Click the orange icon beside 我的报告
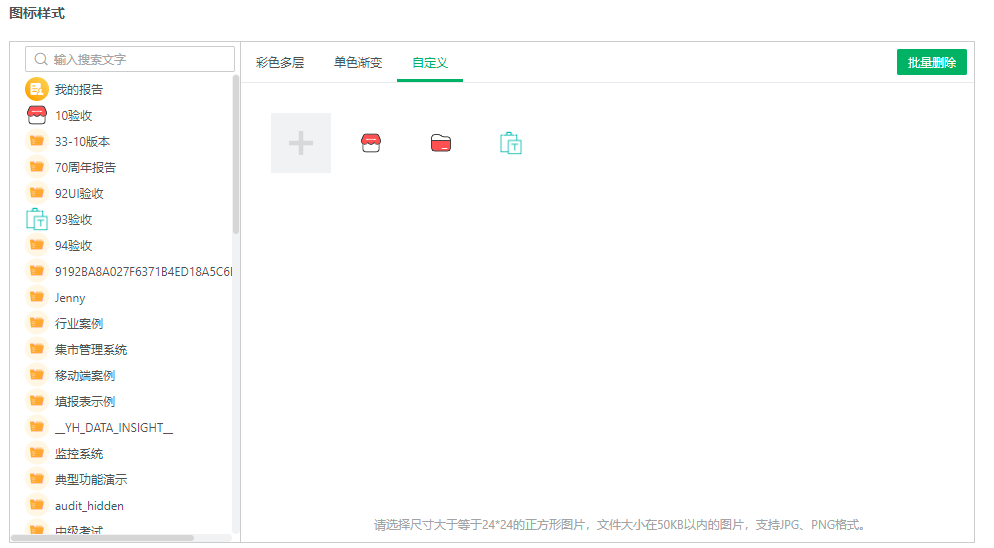This screenshot has width=994, height=548. [37, 89]
